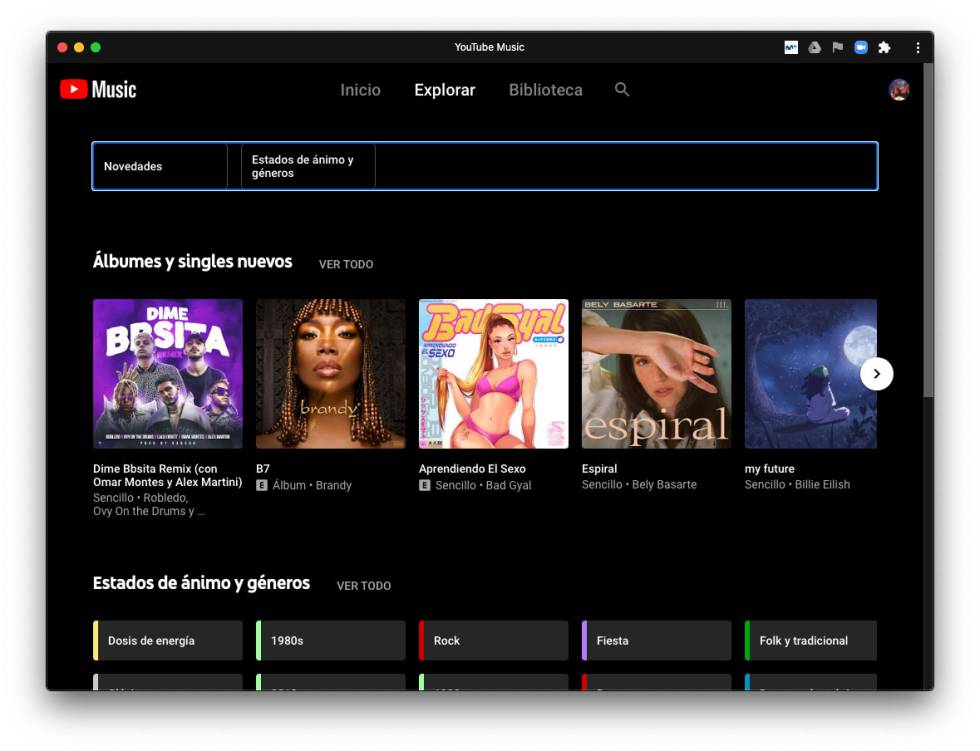The width and height of the screenshot is (980, 751).
Task: Open the three-dot browser menu
Action: [918, 47]
